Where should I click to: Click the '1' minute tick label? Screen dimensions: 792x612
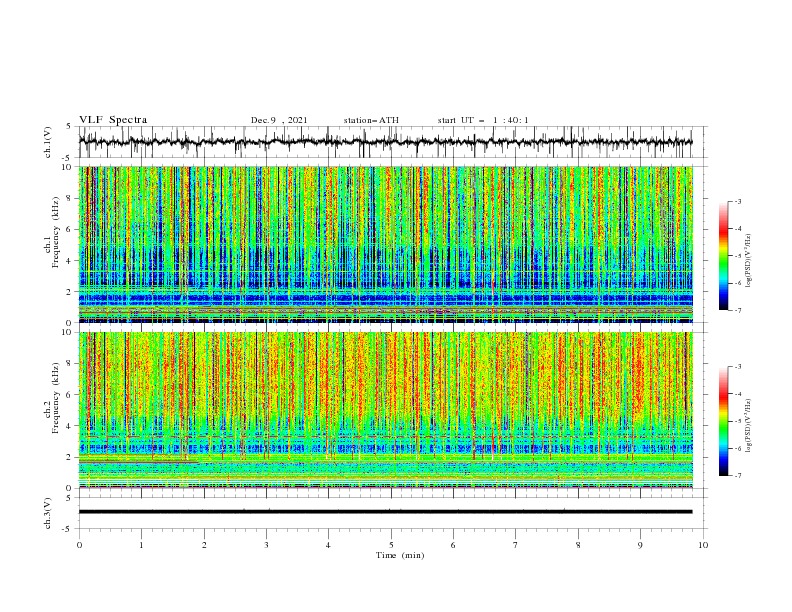[x=141, y=545]
